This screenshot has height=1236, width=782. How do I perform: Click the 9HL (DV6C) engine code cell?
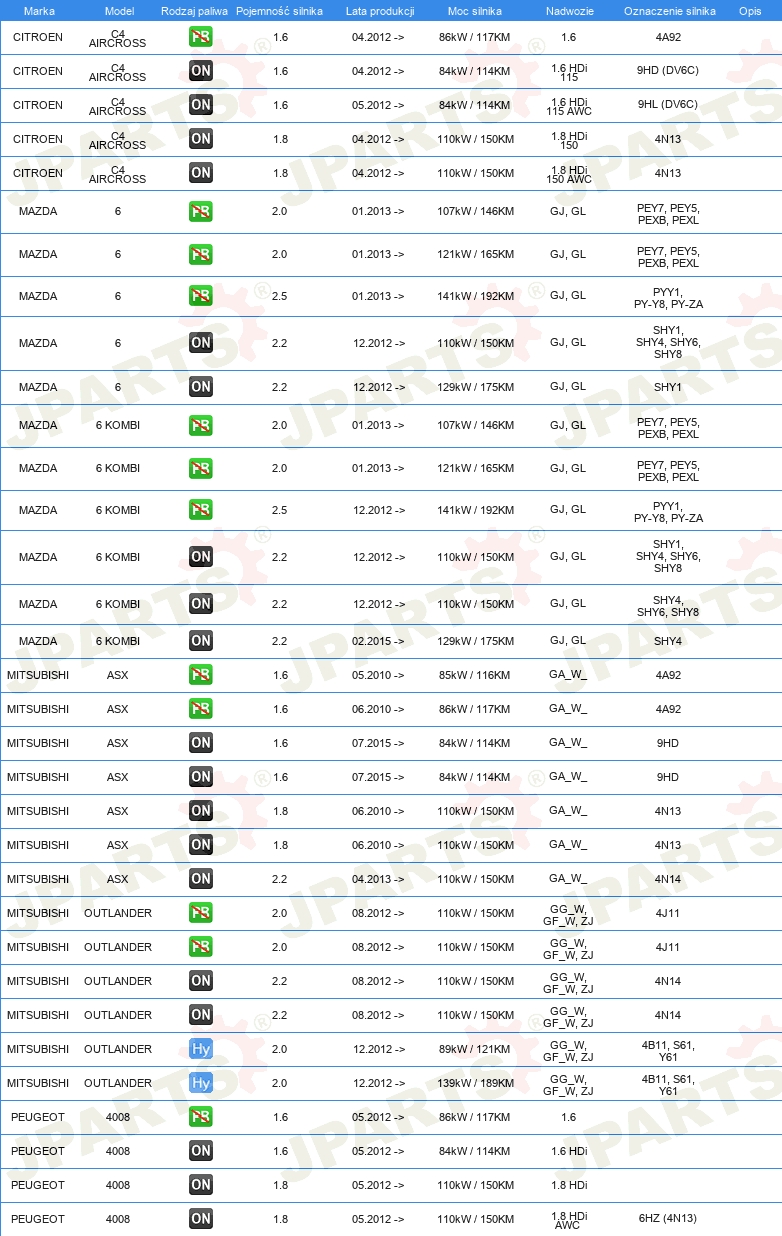click(668, 104)
